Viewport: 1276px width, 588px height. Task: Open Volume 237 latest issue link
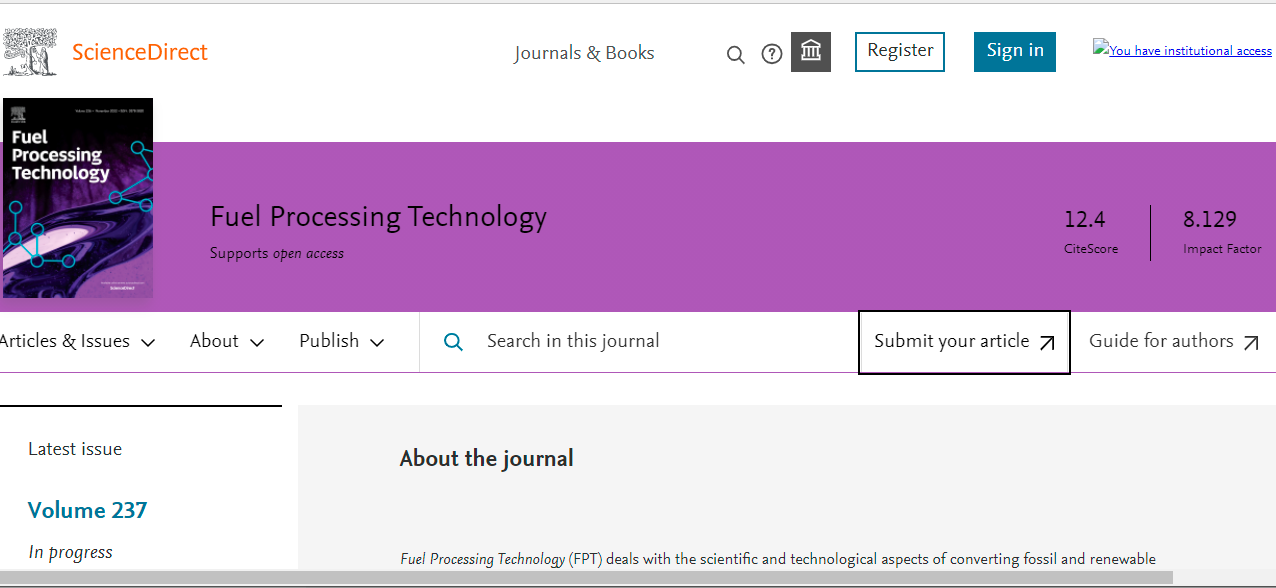87,510
